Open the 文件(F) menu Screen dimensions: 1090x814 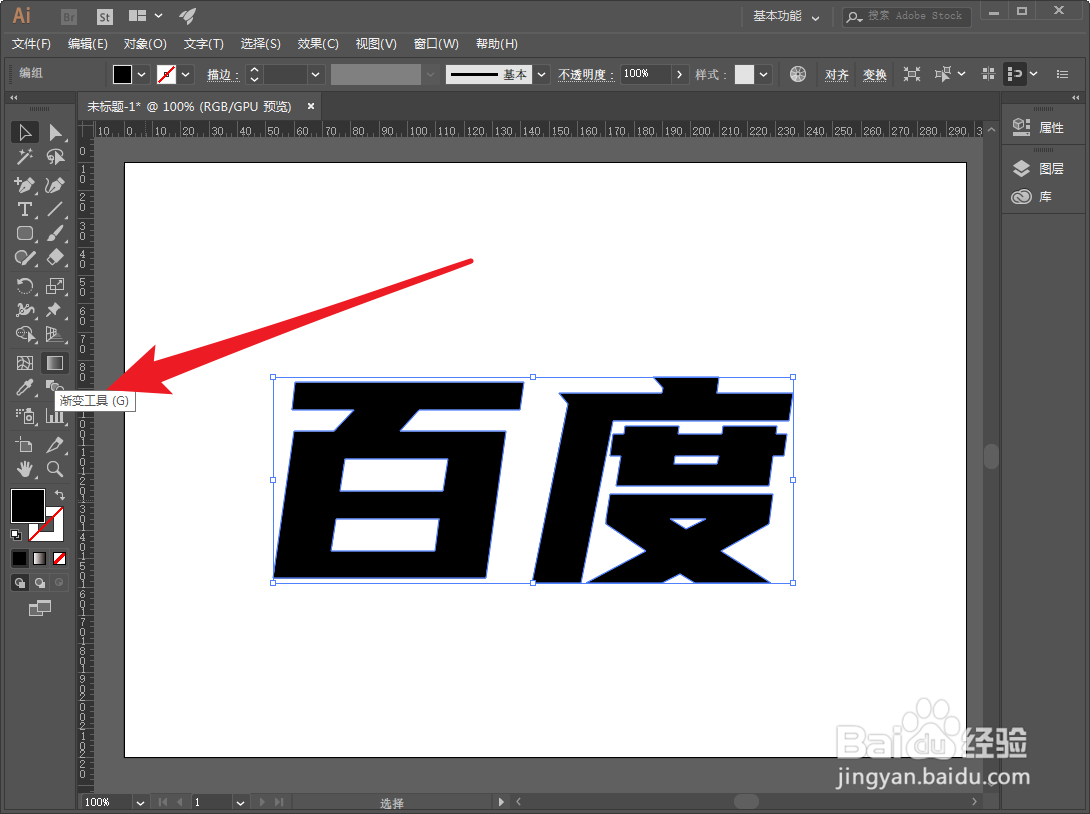coord(31,44)
